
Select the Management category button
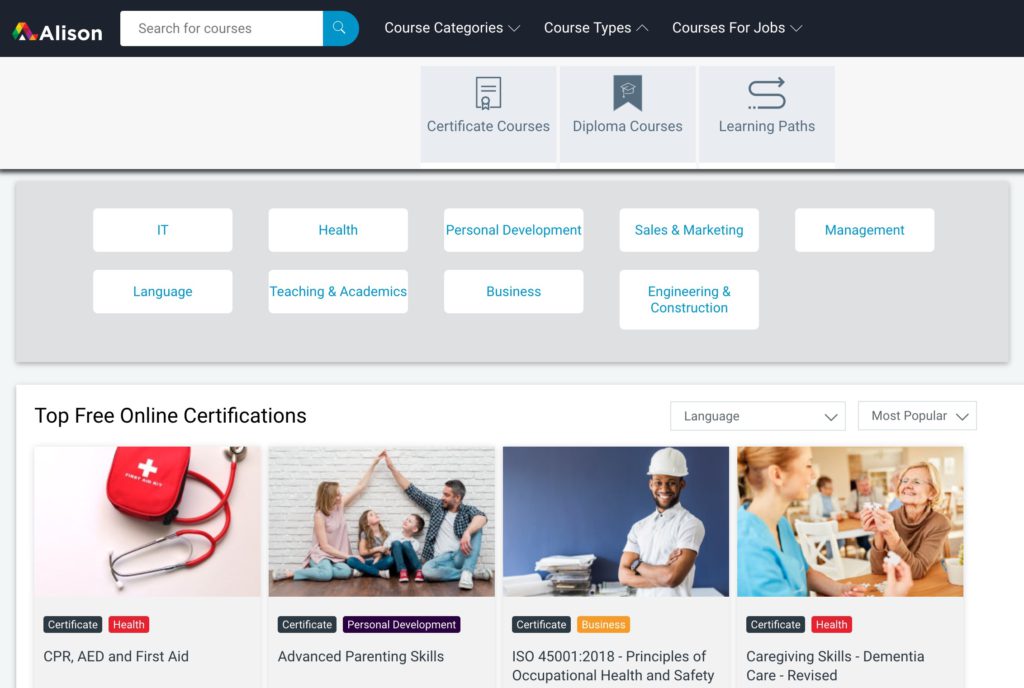pyautogui.click(x=865, y=230)
